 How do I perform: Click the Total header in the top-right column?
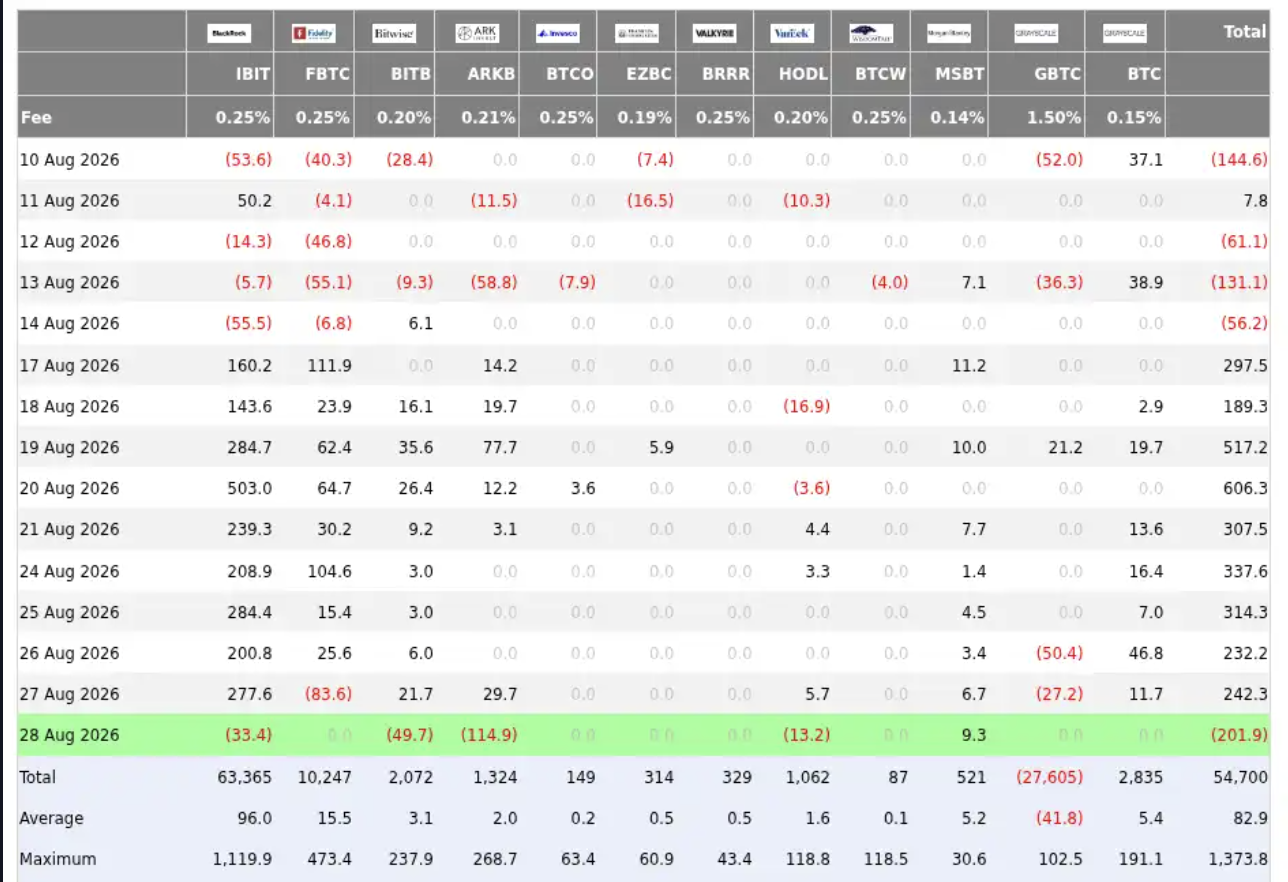(x=1245, y=32)
